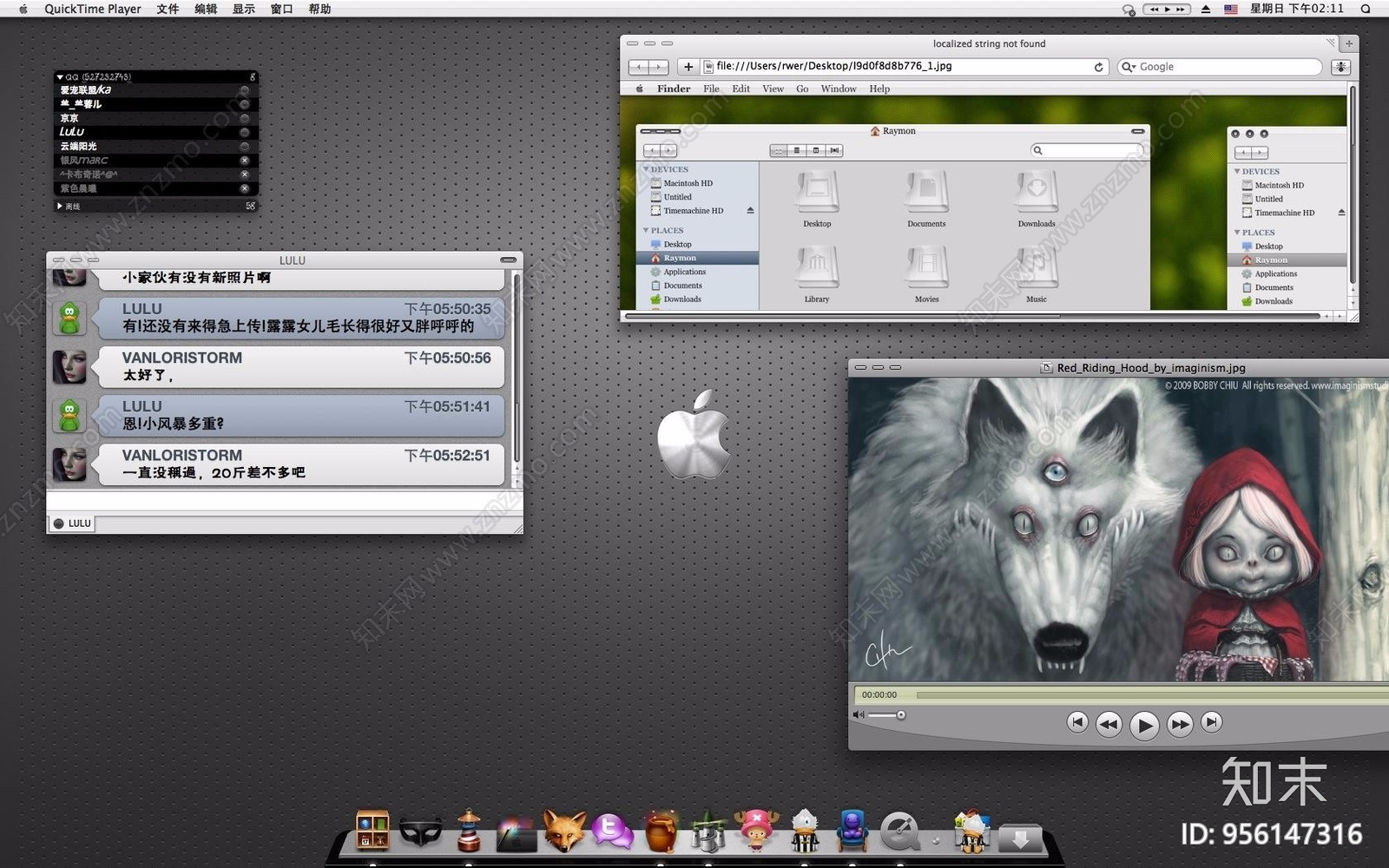Collapse PLACES in the Raymon Finder sidebar

pos(646,230)
